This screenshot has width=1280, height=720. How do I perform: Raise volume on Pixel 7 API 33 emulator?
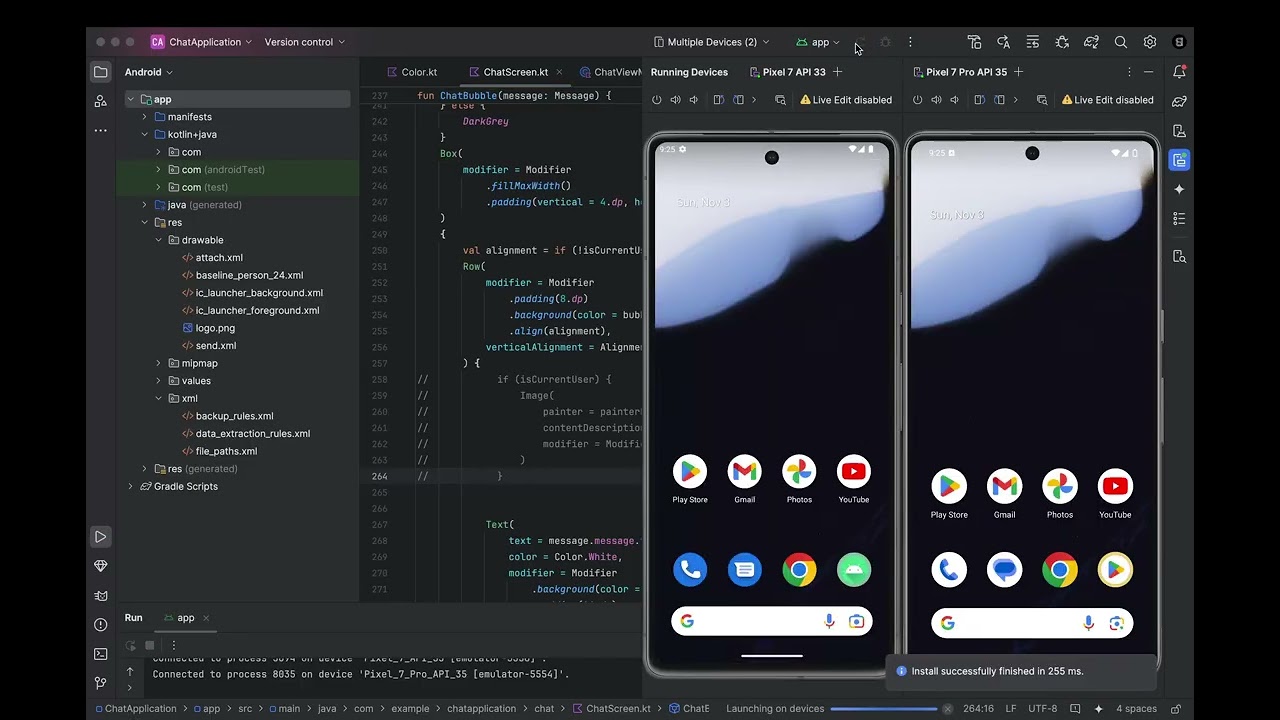click(675, 100)
